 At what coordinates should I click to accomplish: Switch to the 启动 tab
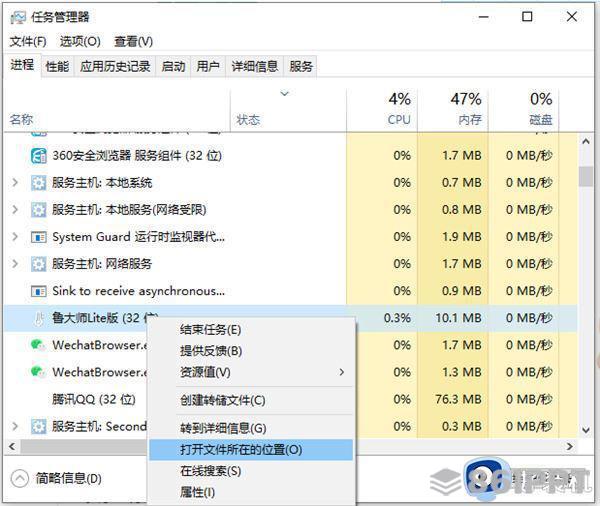tap(173, 67)
